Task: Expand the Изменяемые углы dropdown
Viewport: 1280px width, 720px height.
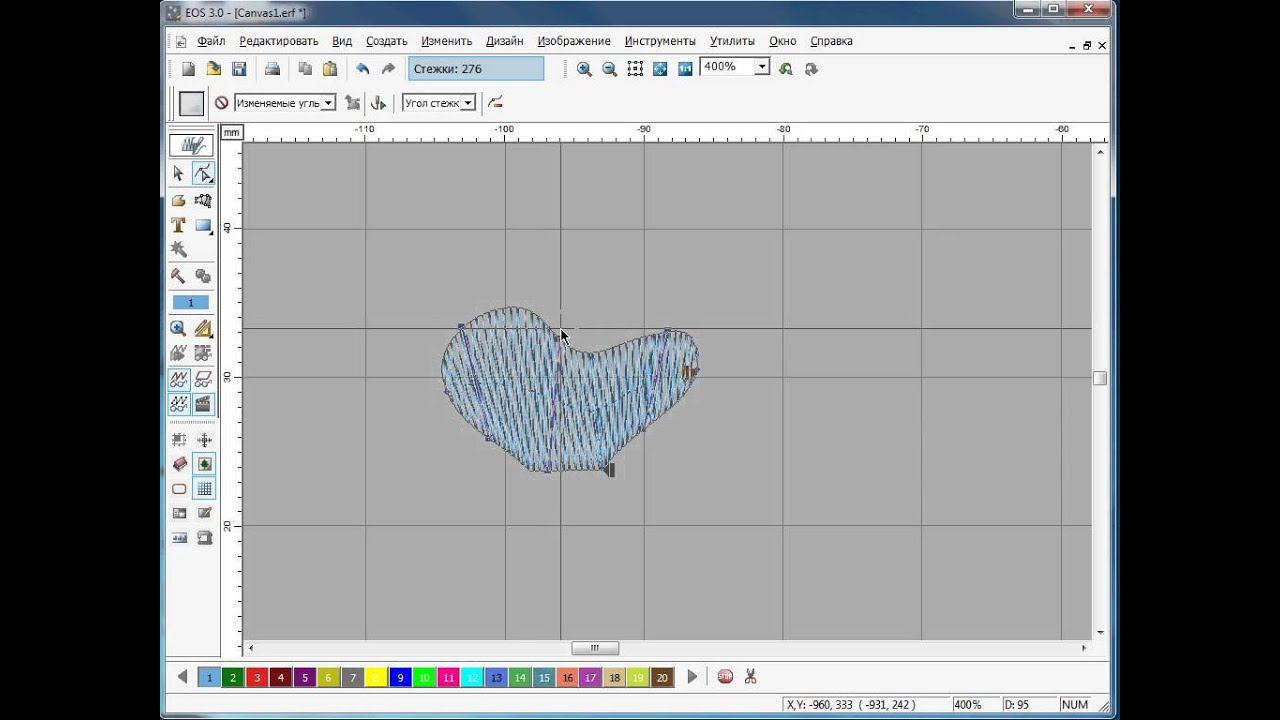Action: point(328,103)
